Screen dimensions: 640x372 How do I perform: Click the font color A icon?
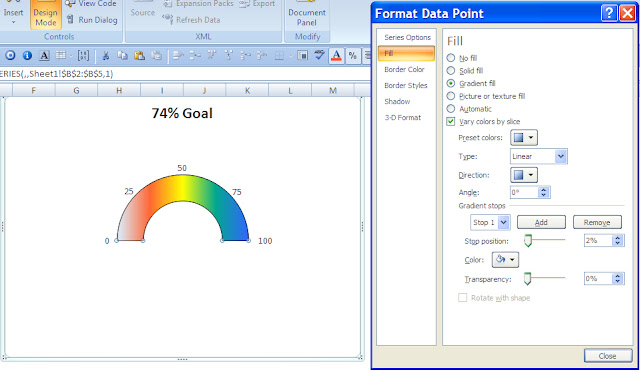click(x=336, y=55)
